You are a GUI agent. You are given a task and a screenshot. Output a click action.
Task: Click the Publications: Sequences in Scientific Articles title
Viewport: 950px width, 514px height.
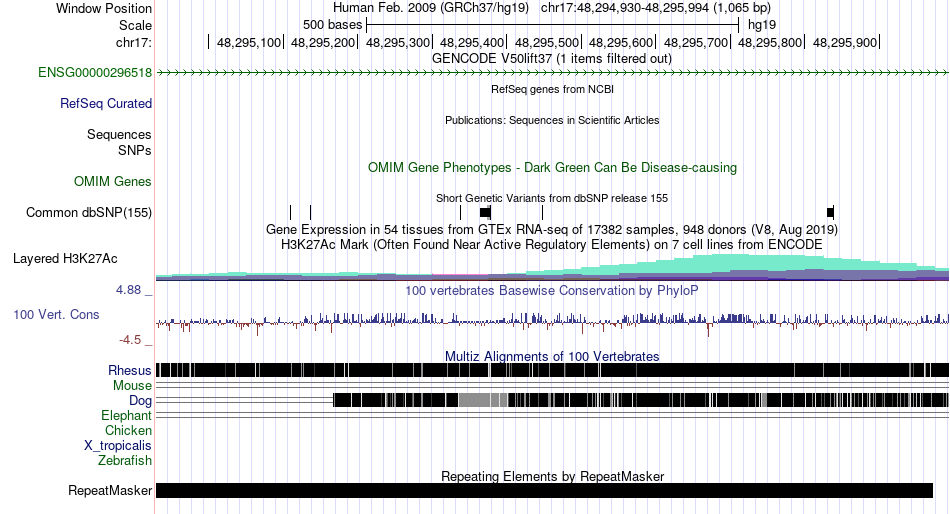click(x=552, y=120)
